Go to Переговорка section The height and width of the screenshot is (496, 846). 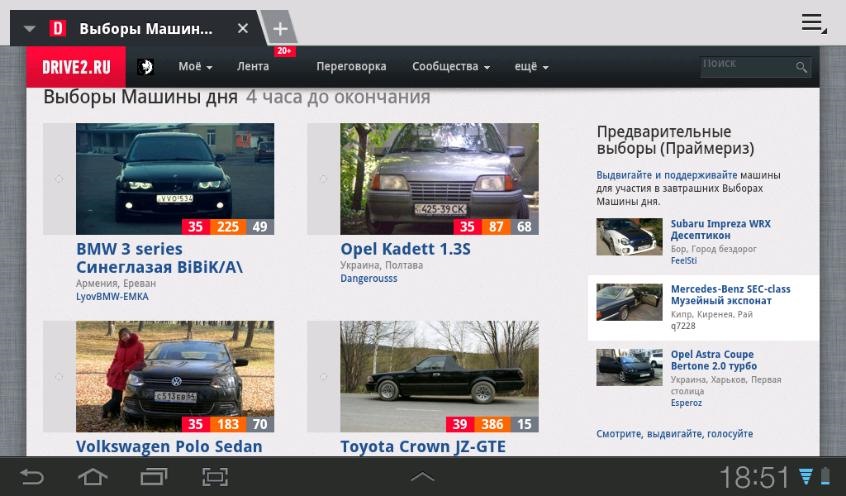pos(351,66)
